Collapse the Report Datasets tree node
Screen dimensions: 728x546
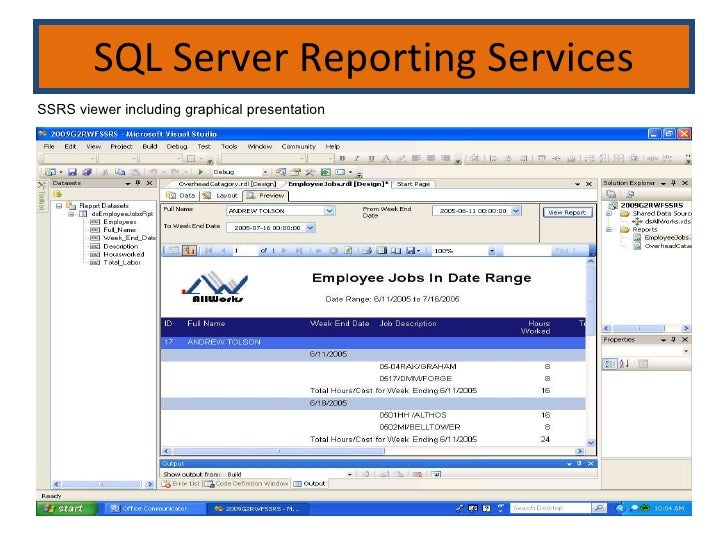point(59,206)
